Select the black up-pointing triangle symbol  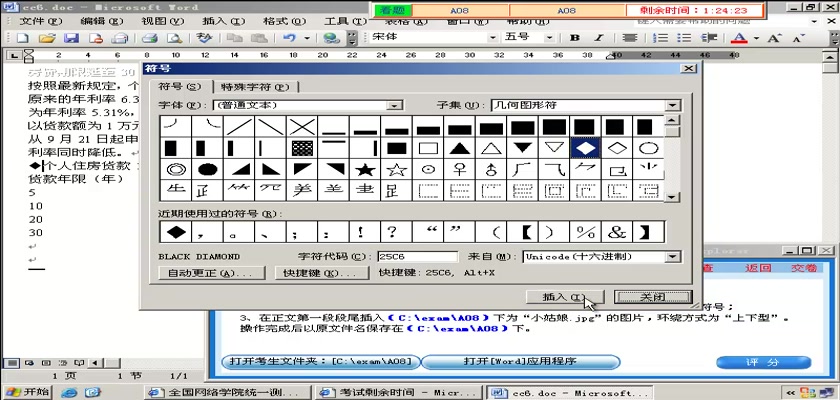tap(460, 148)
